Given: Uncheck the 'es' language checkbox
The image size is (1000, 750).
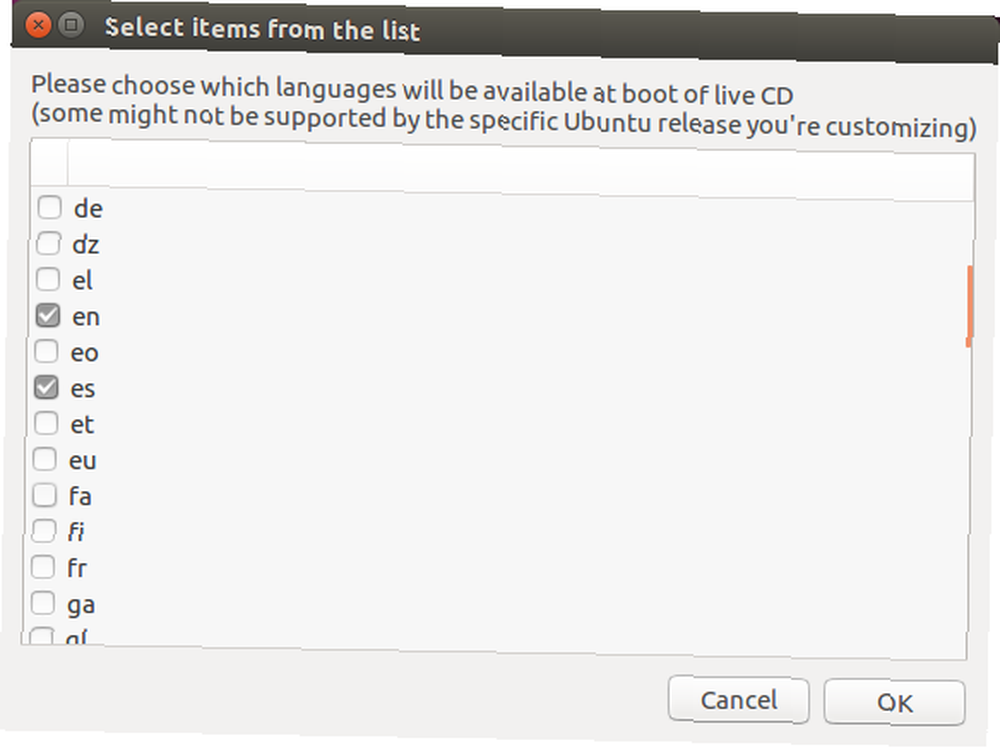Looking at the screenshot, I should [x=46, y=387].
